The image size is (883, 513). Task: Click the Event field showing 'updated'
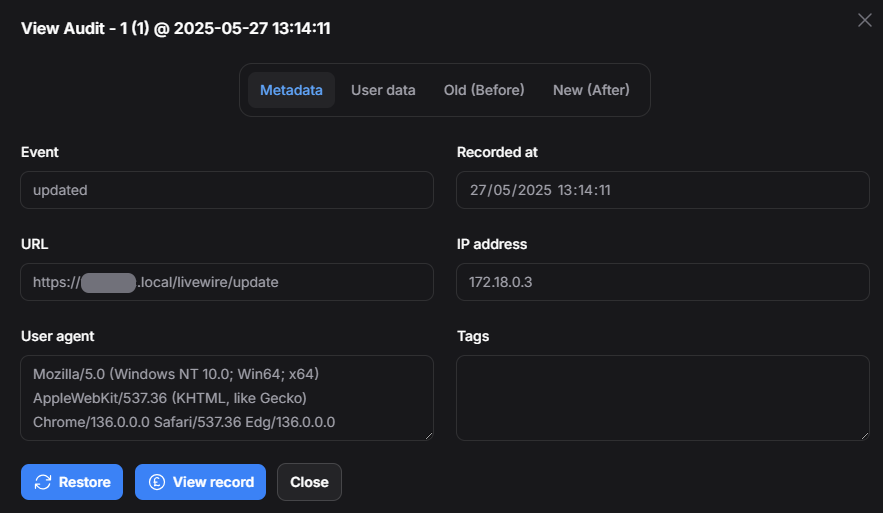(x=226, y=190)
